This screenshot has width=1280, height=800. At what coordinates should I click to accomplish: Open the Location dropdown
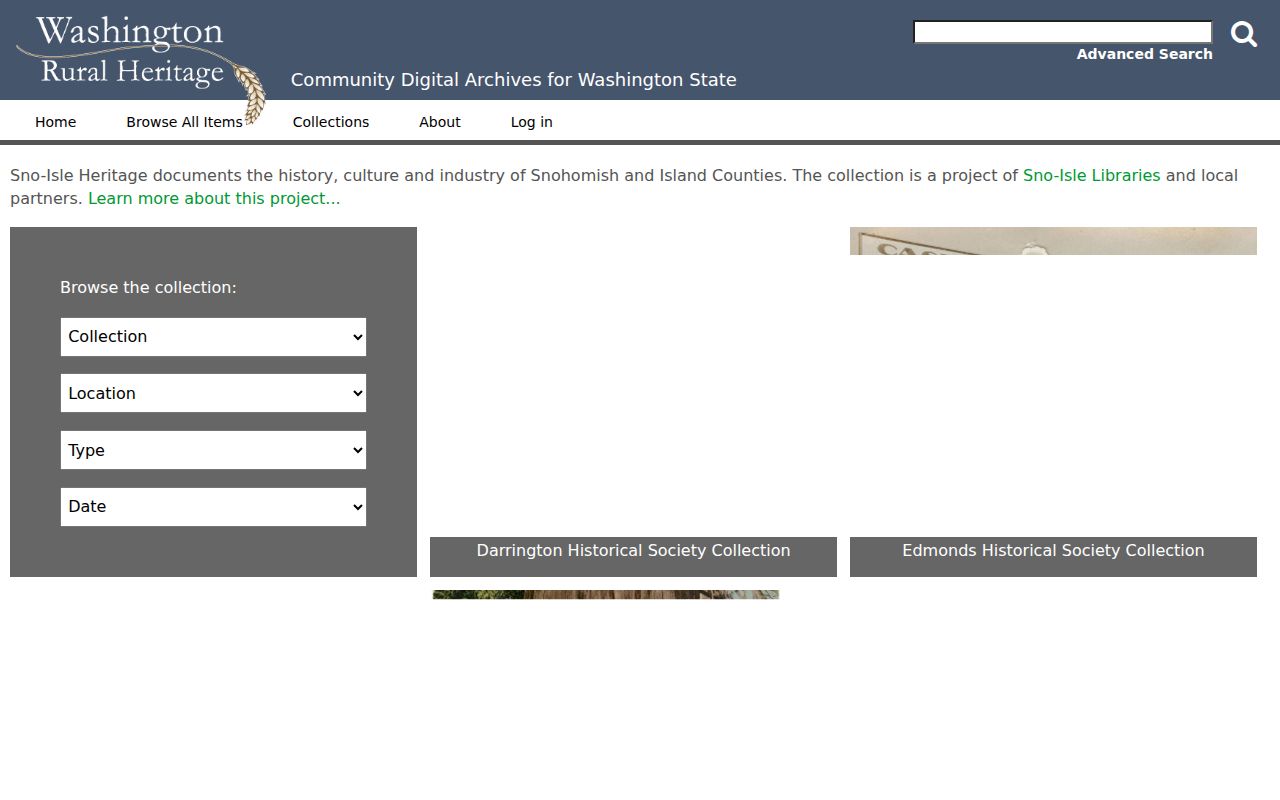213,393
